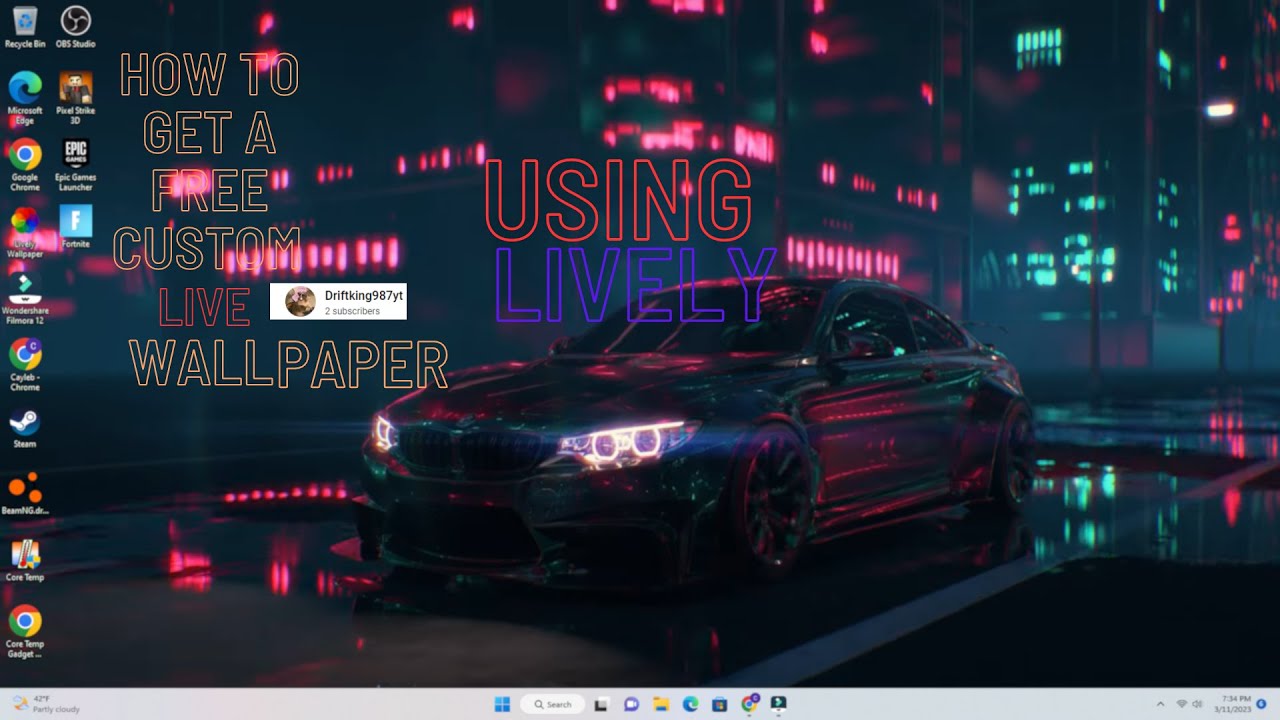Image resolution: width=1280 pixels, height=720 pixels.
Task: Launch OBS Studio from the desktop
Action: pyautogui.click(x=76, y=27)
